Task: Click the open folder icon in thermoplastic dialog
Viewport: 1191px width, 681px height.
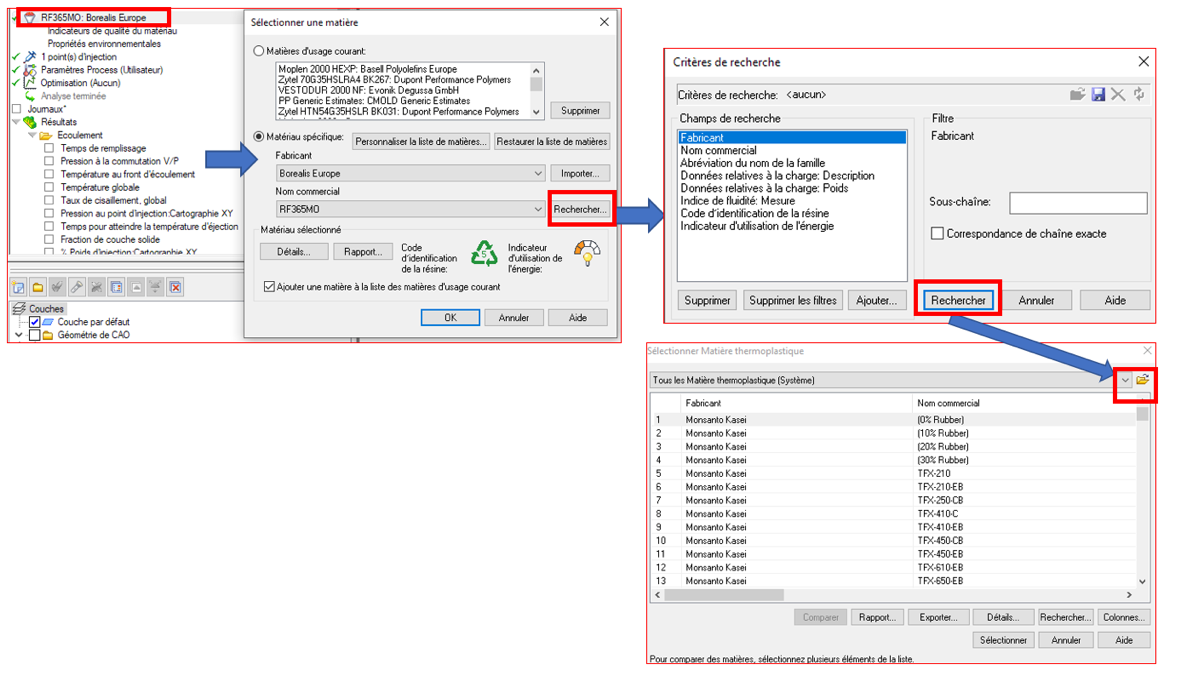Action: pos(1142,380)
